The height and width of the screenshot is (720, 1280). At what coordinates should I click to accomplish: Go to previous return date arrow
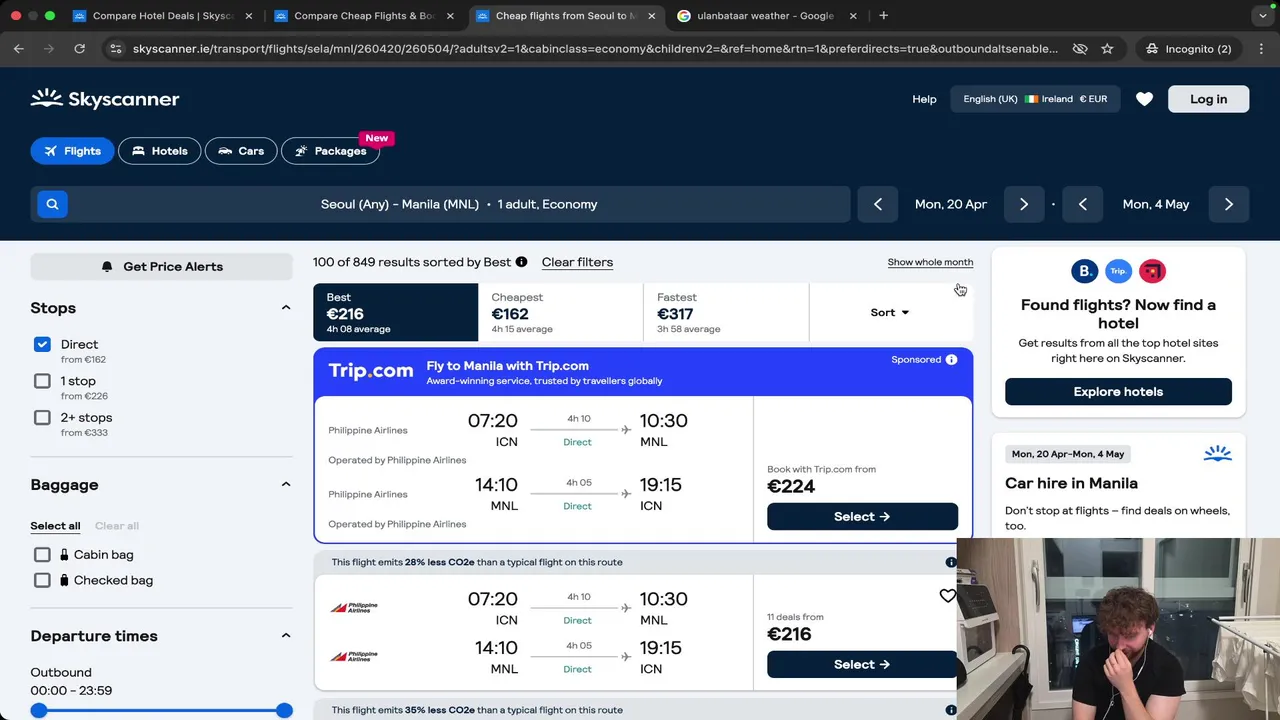[x=1083, y=204]
